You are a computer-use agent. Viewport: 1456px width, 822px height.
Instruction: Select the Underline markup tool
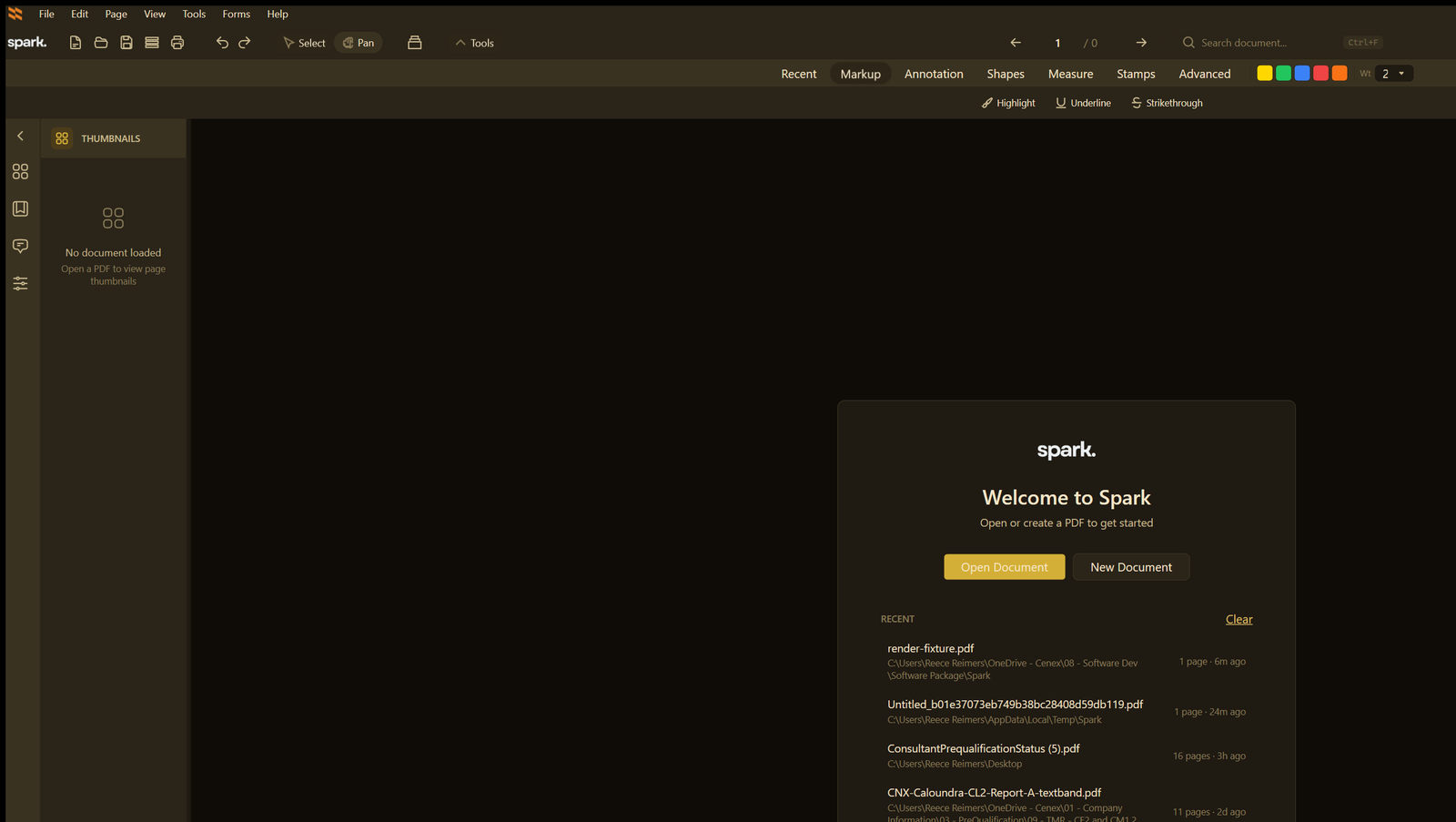1083,103
